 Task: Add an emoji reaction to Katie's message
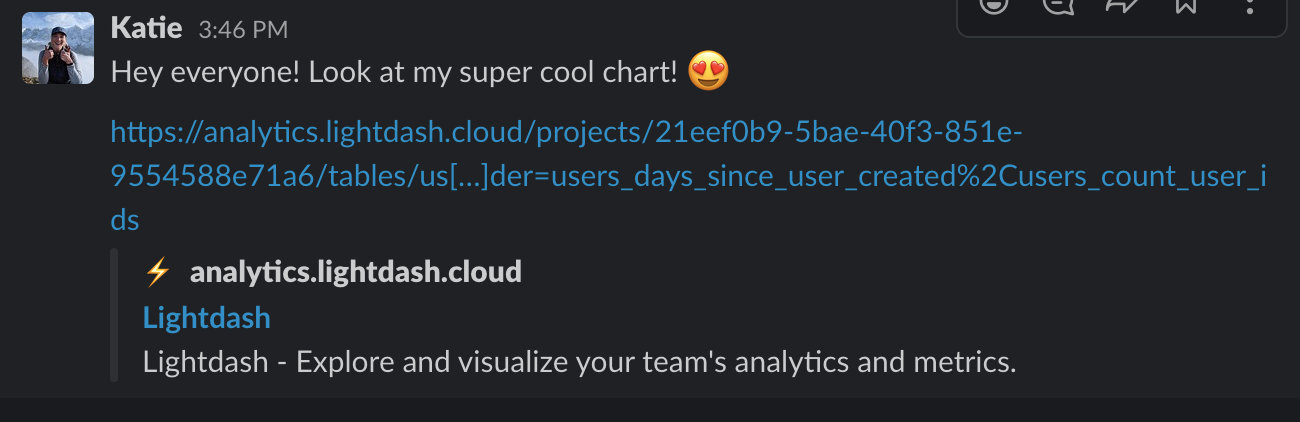pos(994,6)
